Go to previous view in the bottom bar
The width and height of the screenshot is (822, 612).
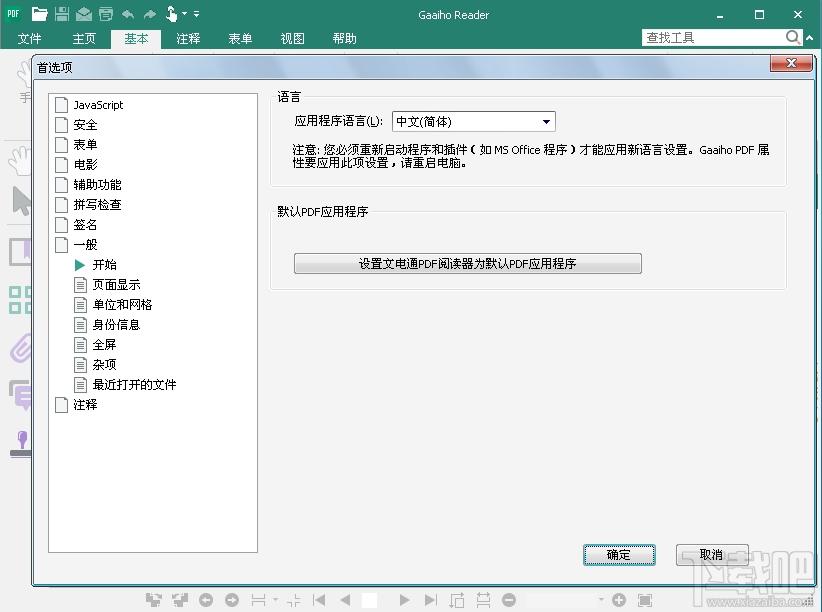pyautogui.click(x=206, y=599)
